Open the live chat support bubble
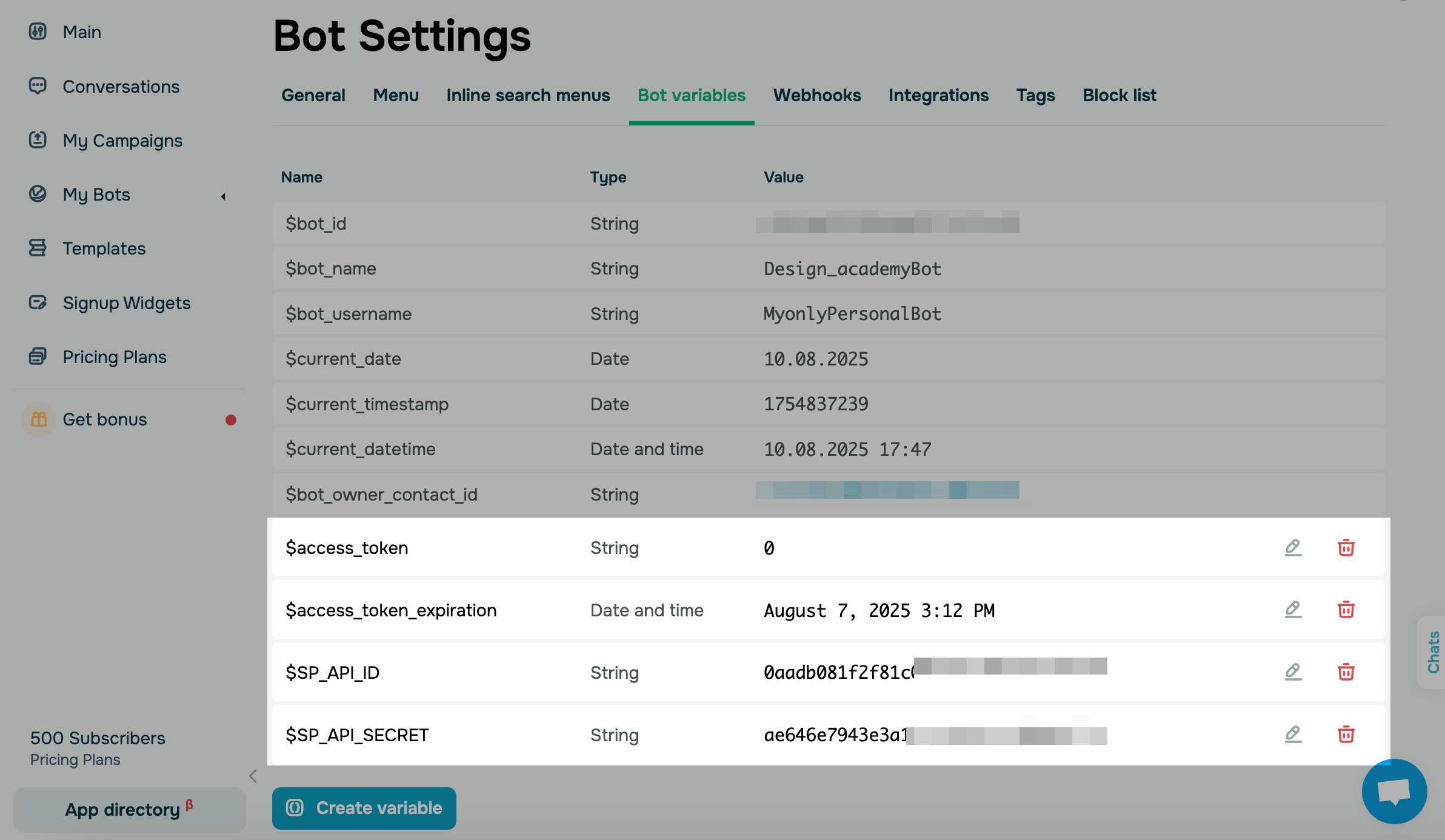Viewport: 1445px width, 840px height. pyautogui.click(x=1393, y=791)
